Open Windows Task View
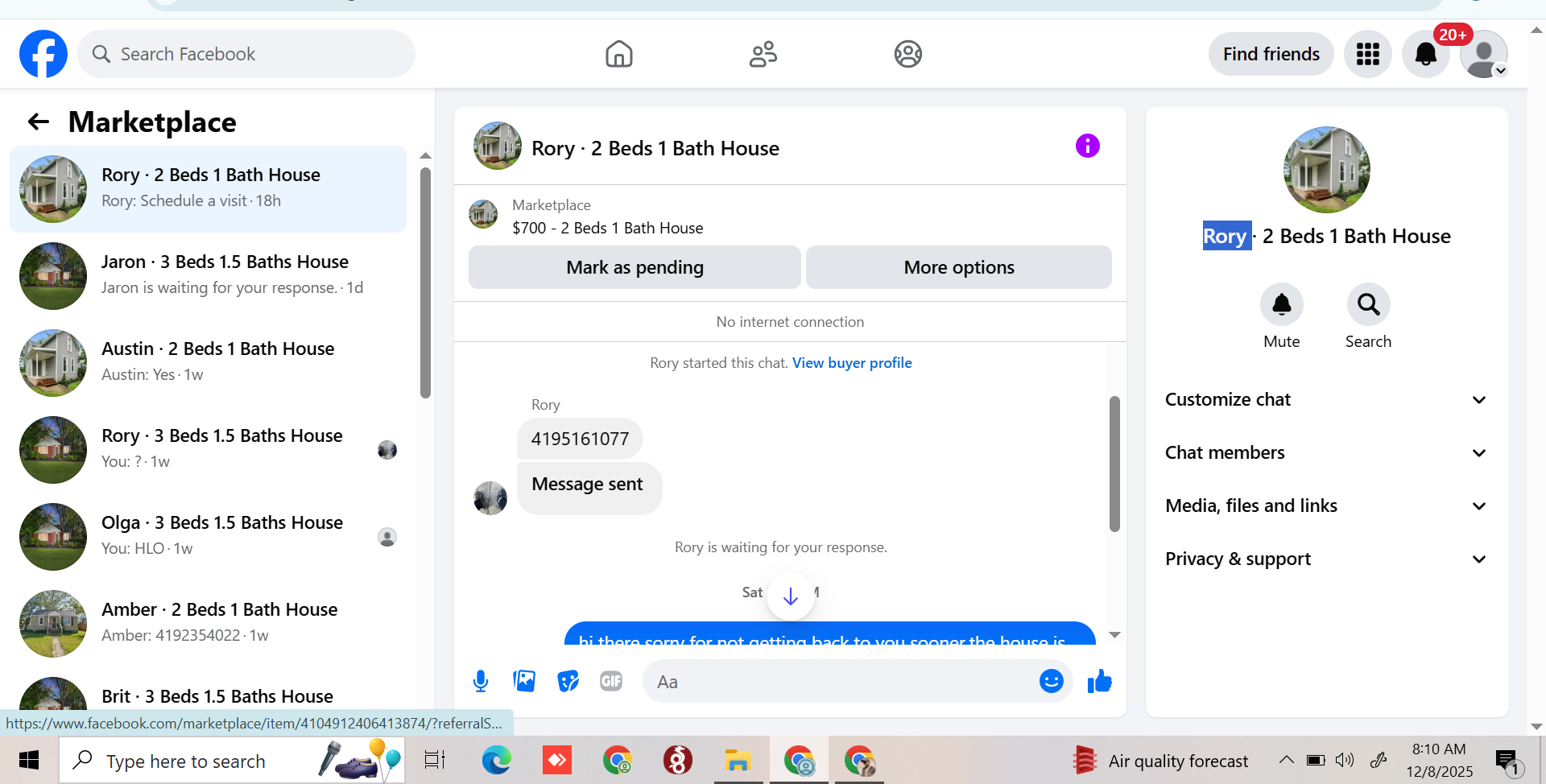The height and width of the screenshot is (784, 1546). point(435,761)
